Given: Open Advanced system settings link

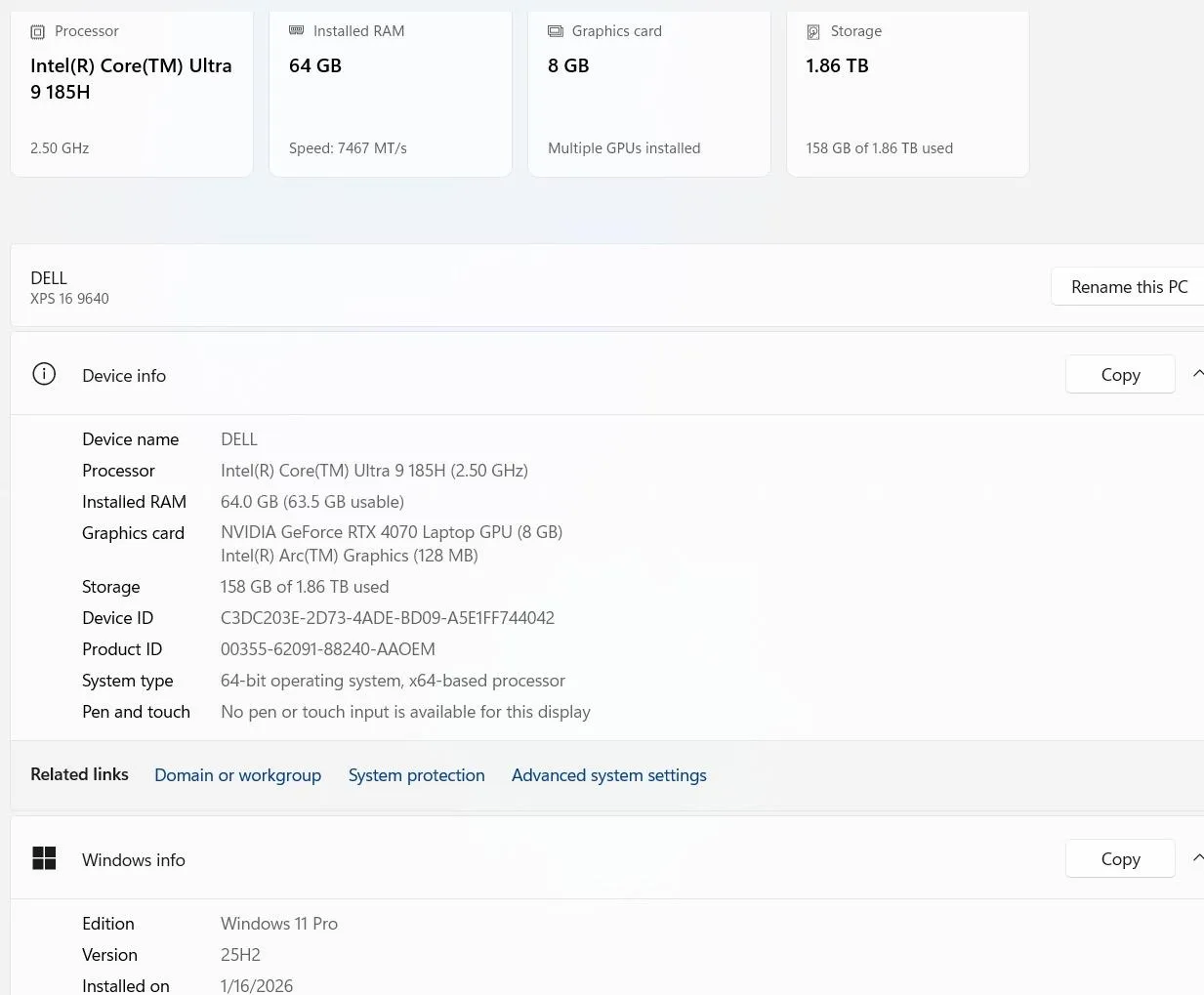Looking at the screenshot, I should click(608, 775).
